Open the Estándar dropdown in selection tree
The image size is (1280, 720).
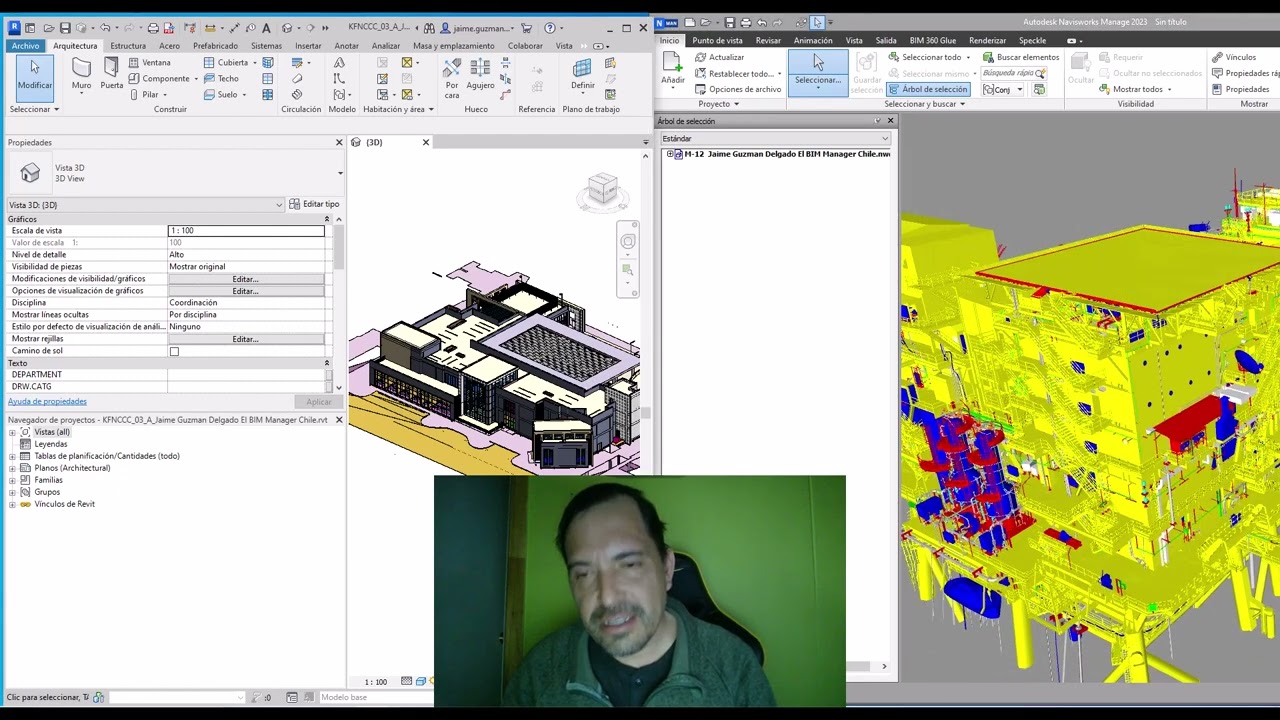coord(774,138)
